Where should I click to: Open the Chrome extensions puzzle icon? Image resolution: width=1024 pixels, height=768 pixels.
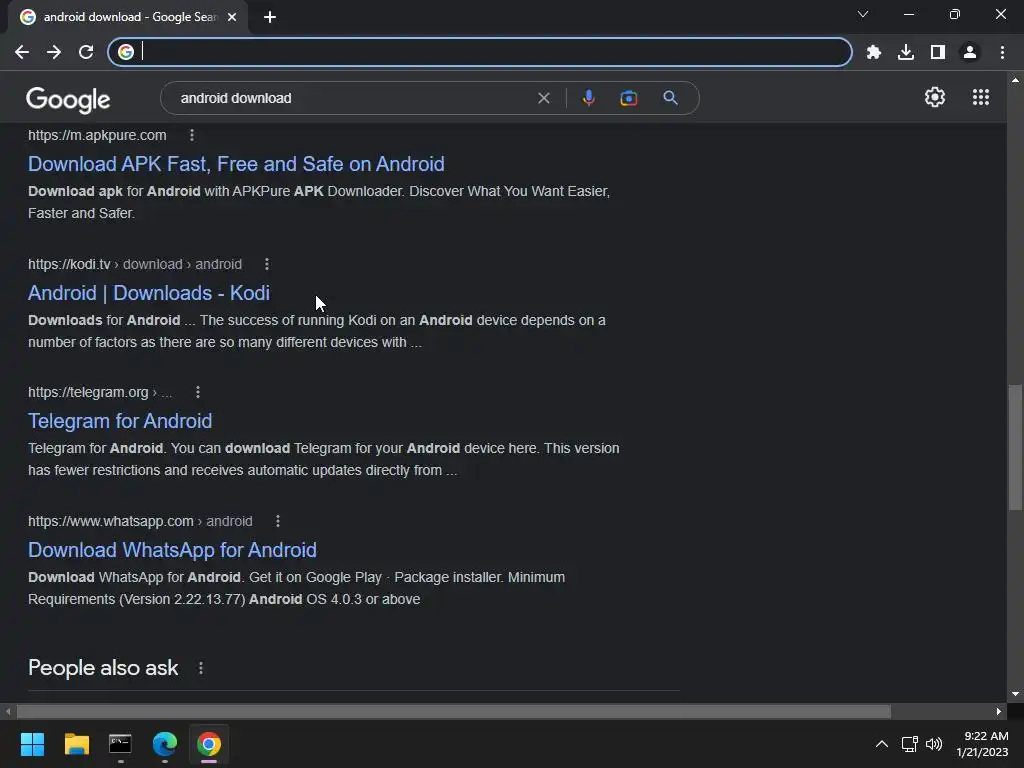point(874,52)
